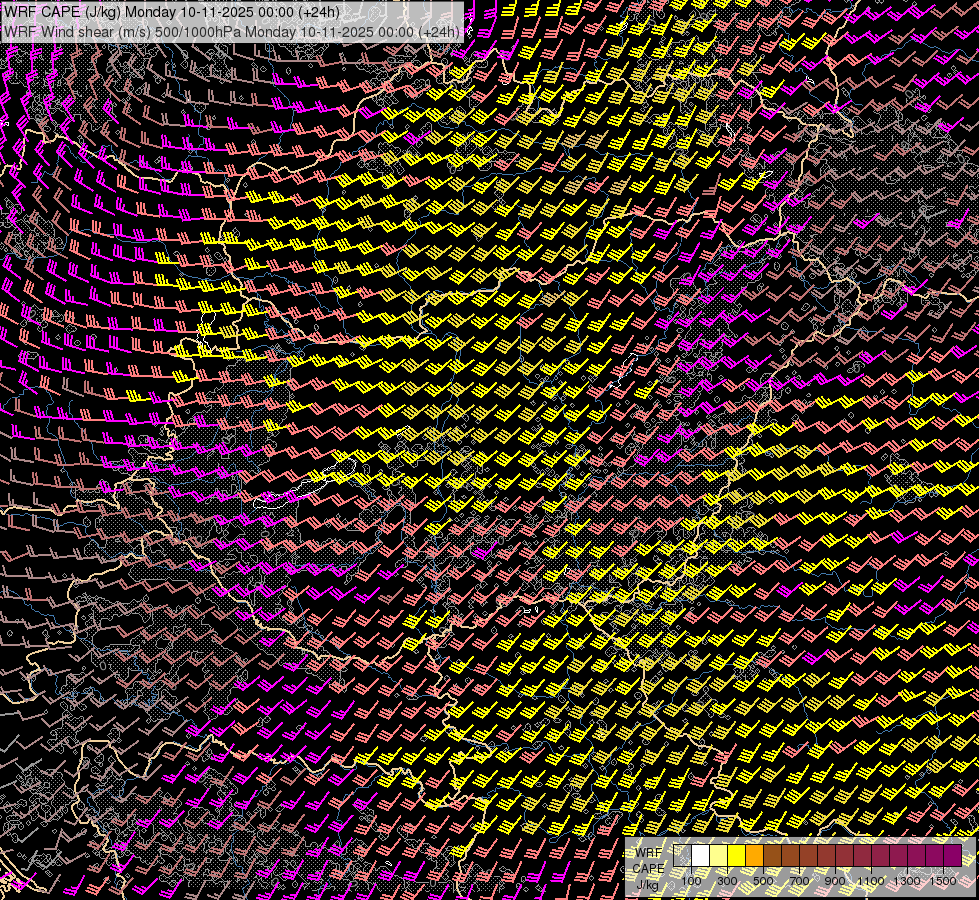This screenshot has width=979, height=900.
Task: Select the pale yellow CAPE legend swatch
Action: 719,855
